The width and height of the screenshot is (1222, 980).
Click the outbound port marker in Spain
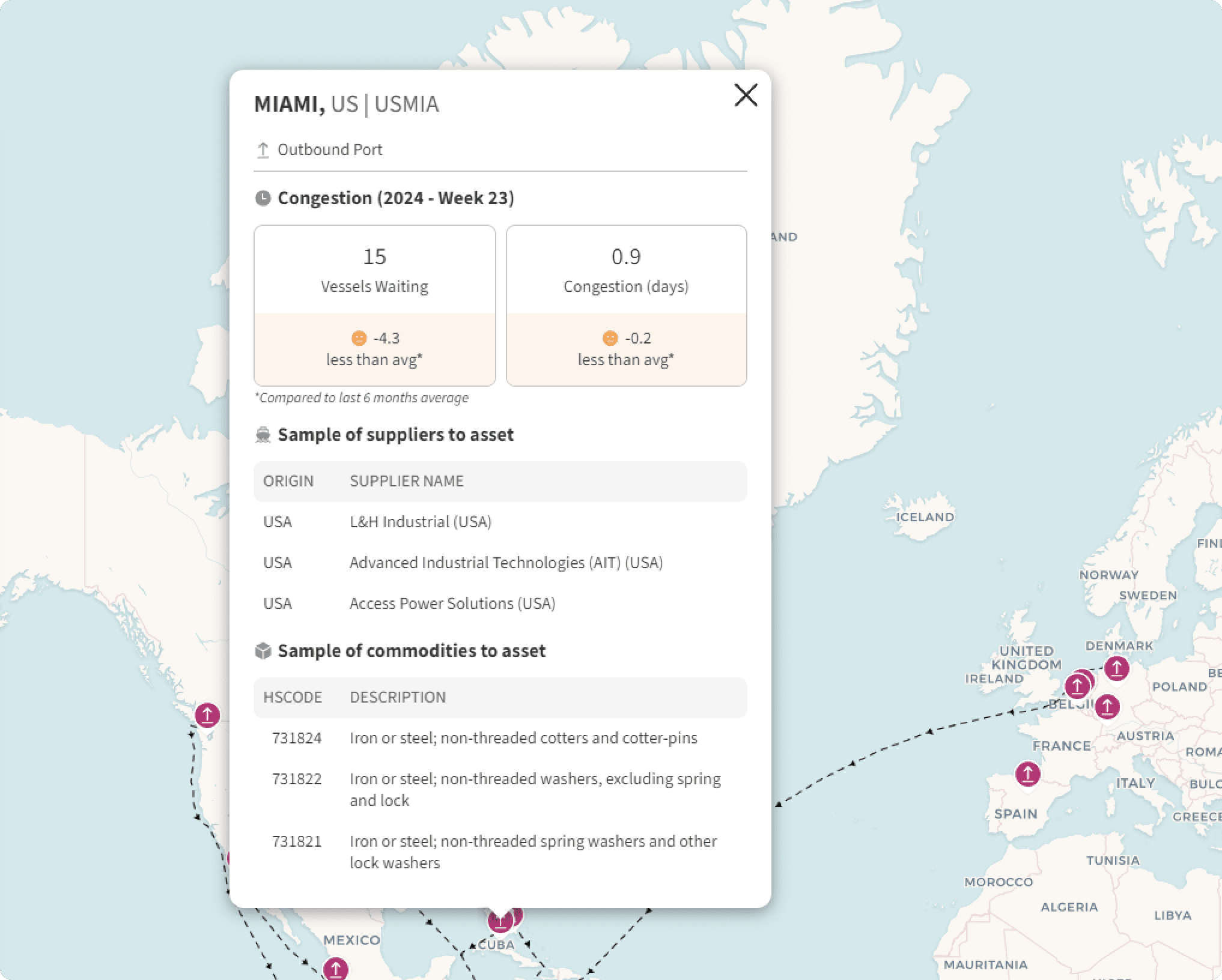pyautogui.click(x=1027, y=773)
